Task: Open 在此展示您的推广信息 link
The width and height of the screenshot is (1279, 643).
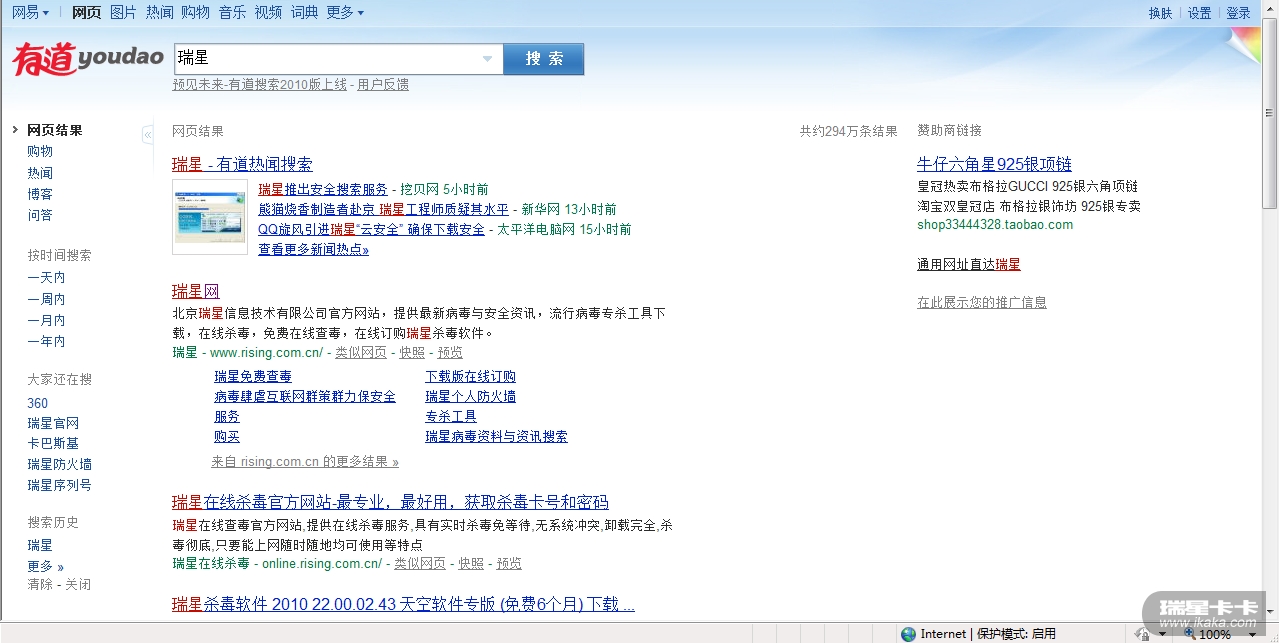Action: [x=982, y=302]
